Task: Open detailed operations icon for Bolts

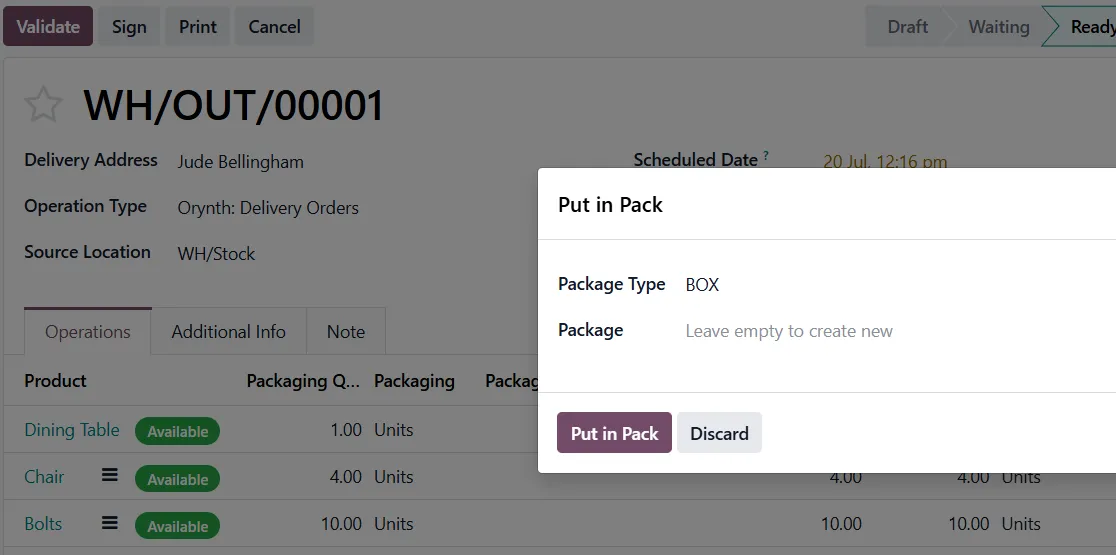Action: pos(110,523)
